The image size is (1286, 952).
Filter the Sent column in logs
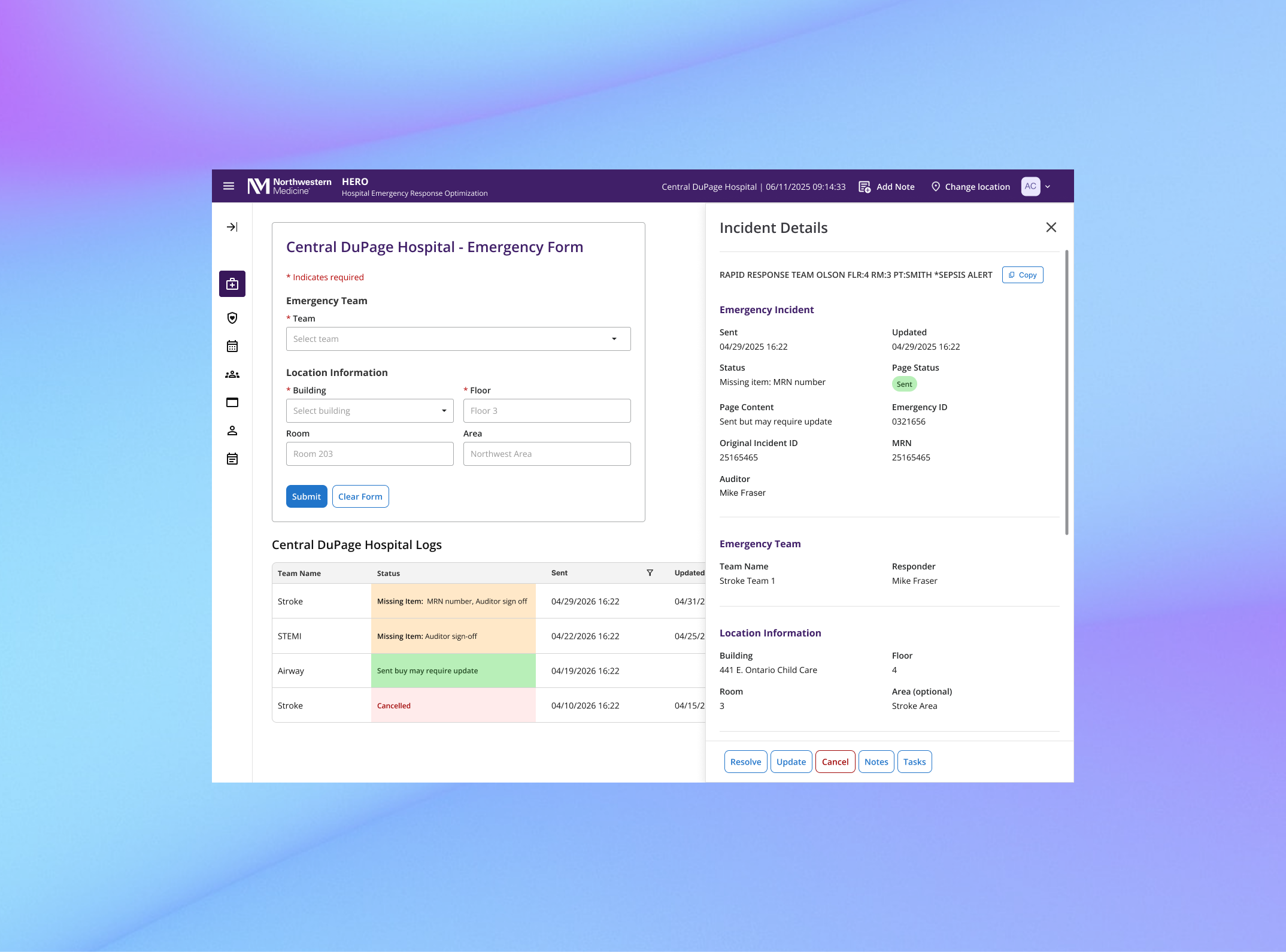click(650, 573)
